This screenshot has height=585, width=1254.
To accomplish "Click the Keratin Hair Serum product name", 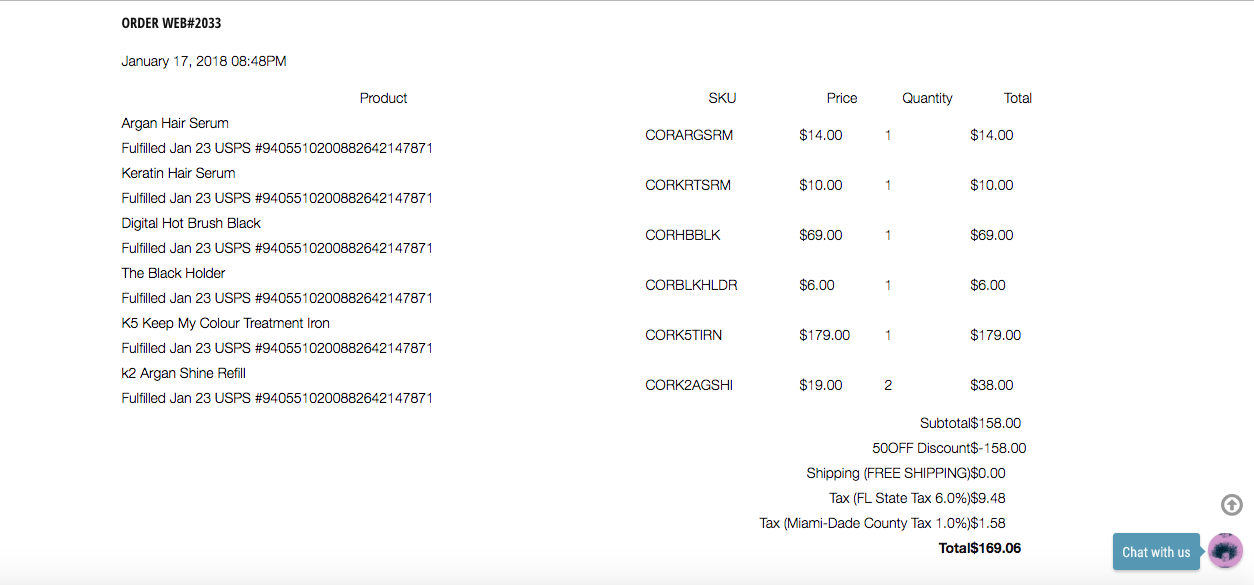I will [178, 173].
